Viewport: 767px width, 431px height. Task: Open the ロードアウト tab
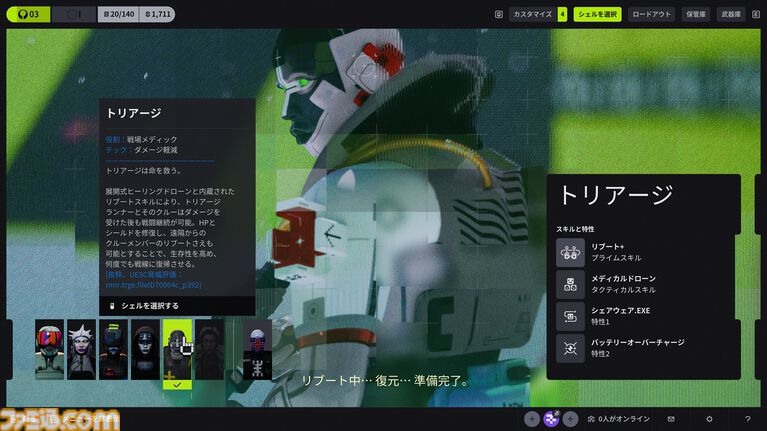click(x=653, y=14)
